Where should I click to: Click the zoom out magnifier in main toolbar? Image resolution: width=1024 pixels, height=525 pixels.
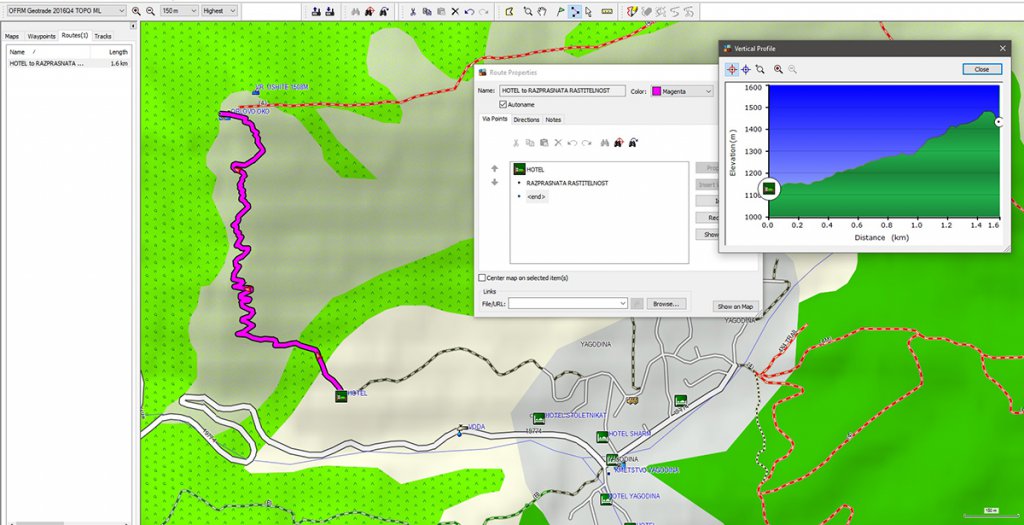click(150, 11)
